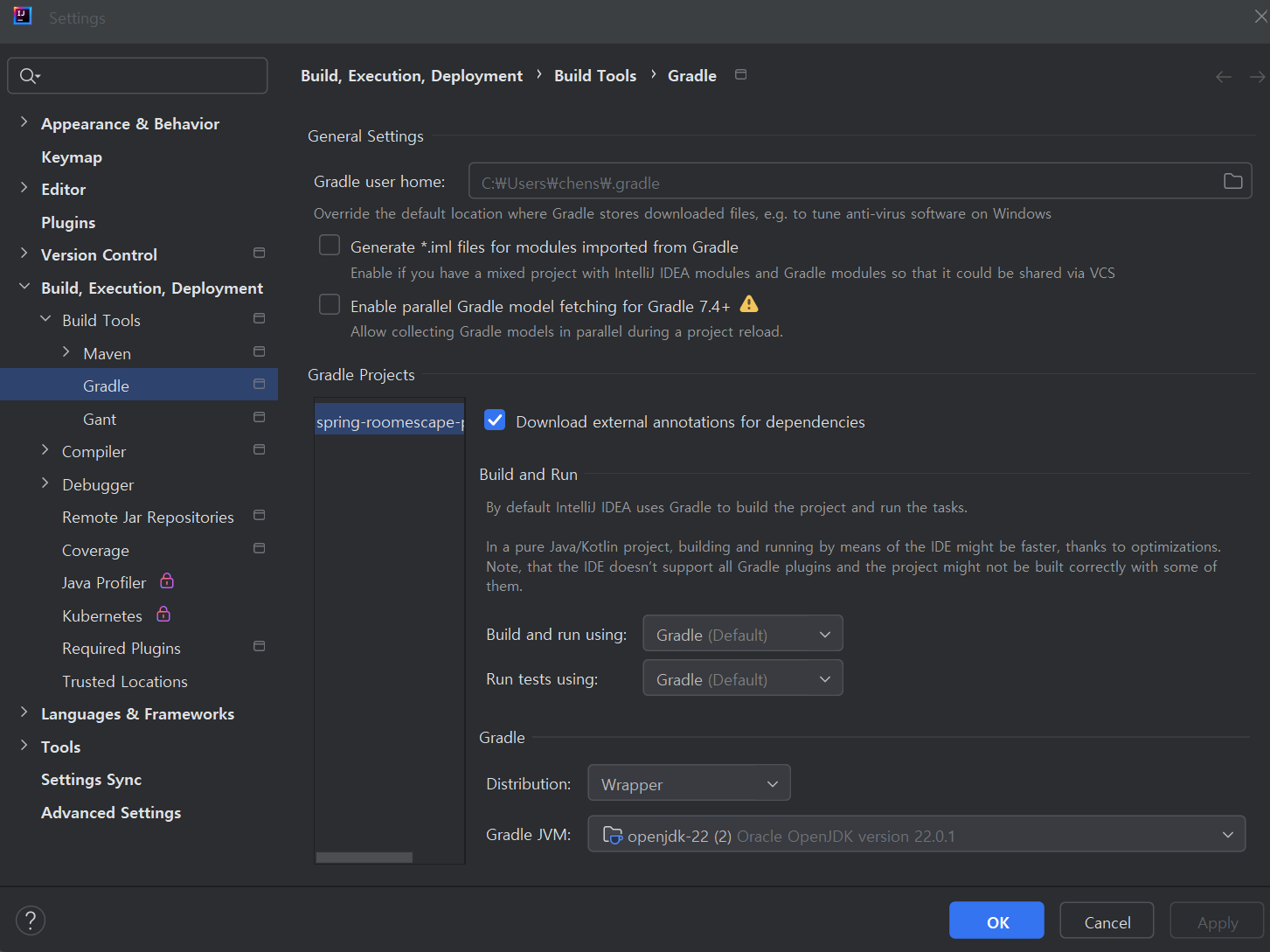Image resolution: width=1270 pixels, height=952 pixels.
Task: Click Build Tools breadcrumb
Action: click(x=595, y=76)
